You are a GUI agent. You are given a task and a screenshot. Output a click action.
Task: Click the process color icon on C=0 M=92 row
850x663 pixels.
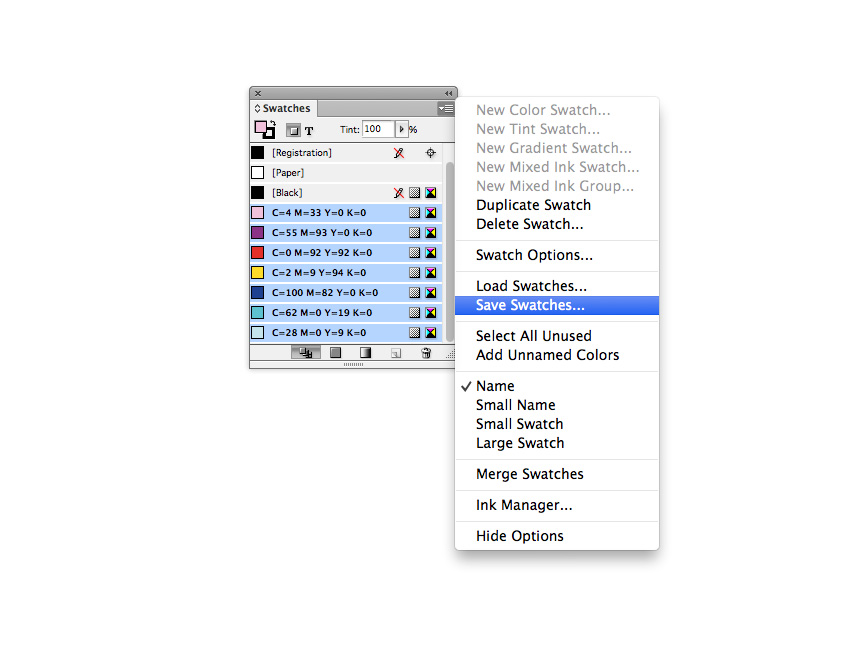pos(415,253)
